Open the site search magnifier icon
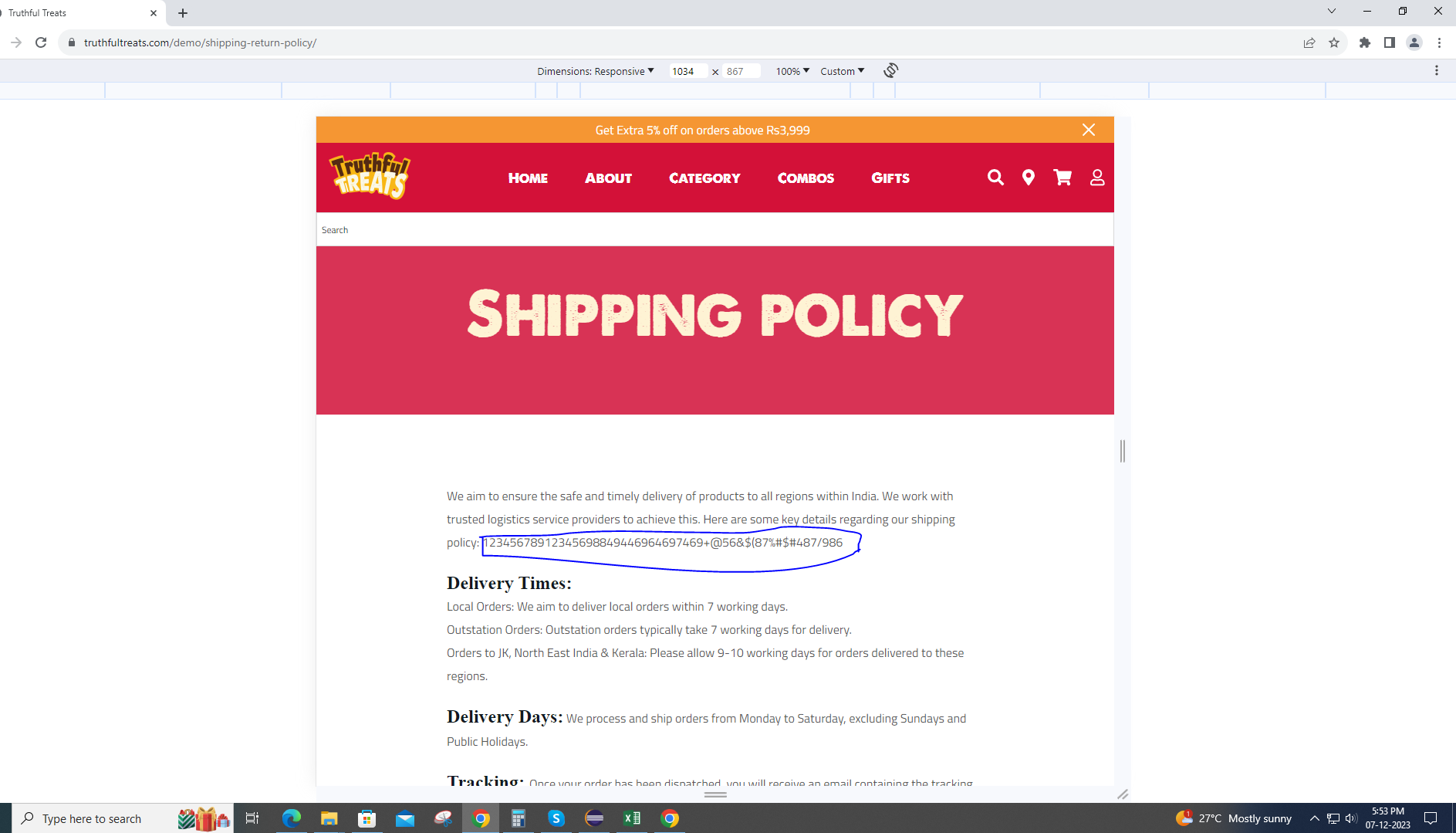 point(995,178)
